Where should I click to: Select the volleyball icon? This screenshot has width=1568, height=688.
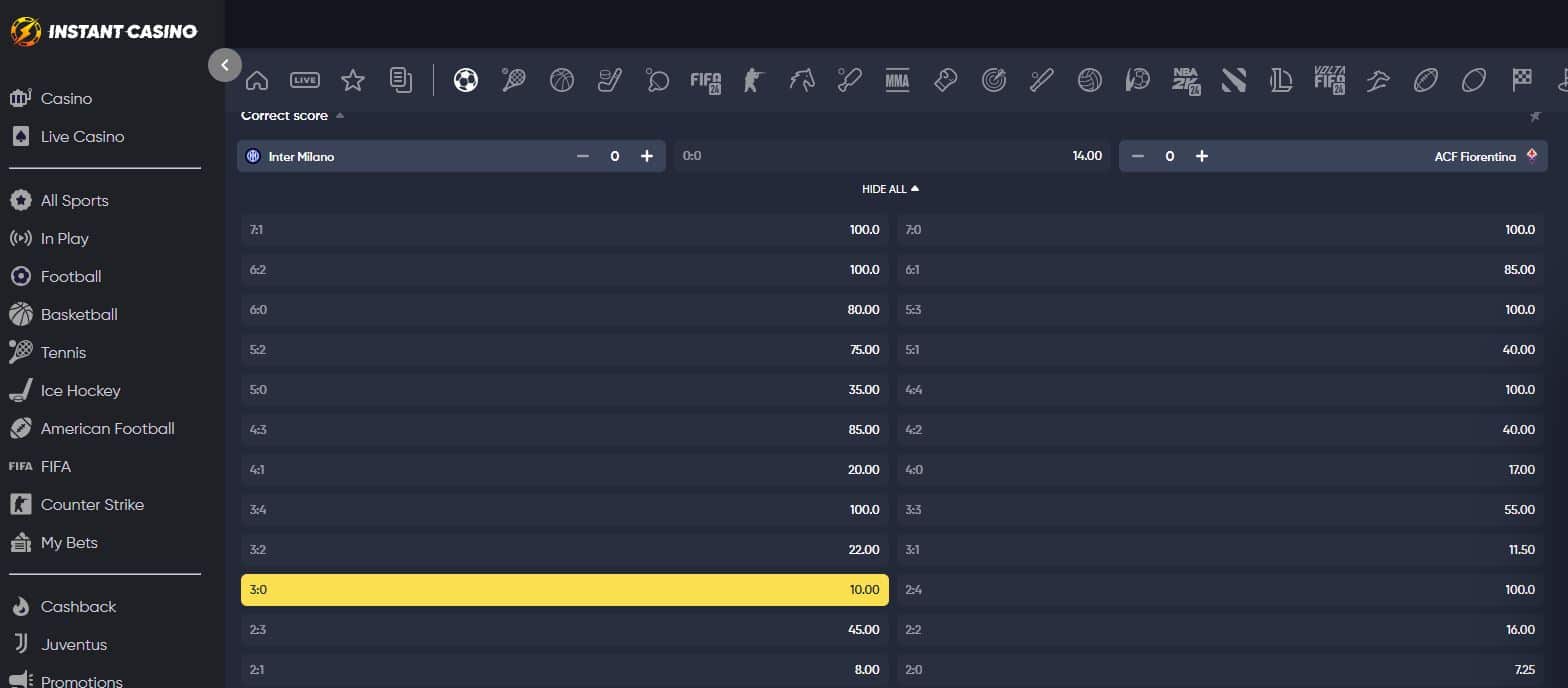click(x=1089, y=80)
